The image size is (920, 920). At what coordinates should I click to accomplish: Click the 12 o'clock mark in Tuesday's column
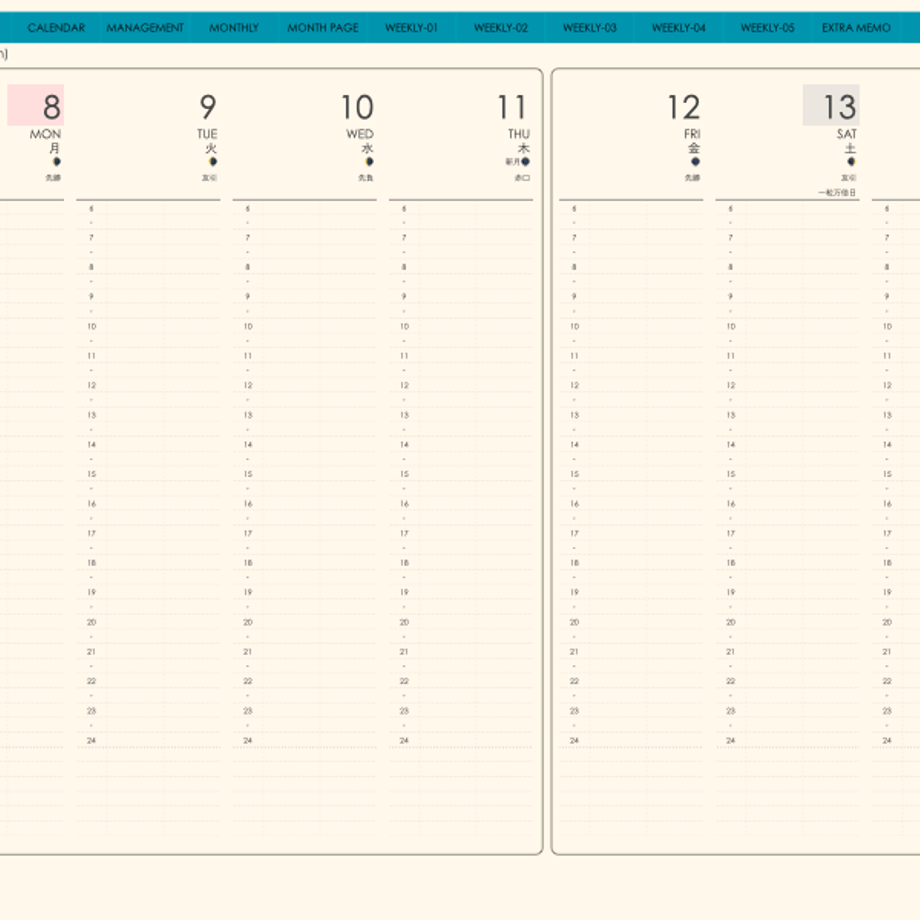click(x=92, y=385)
